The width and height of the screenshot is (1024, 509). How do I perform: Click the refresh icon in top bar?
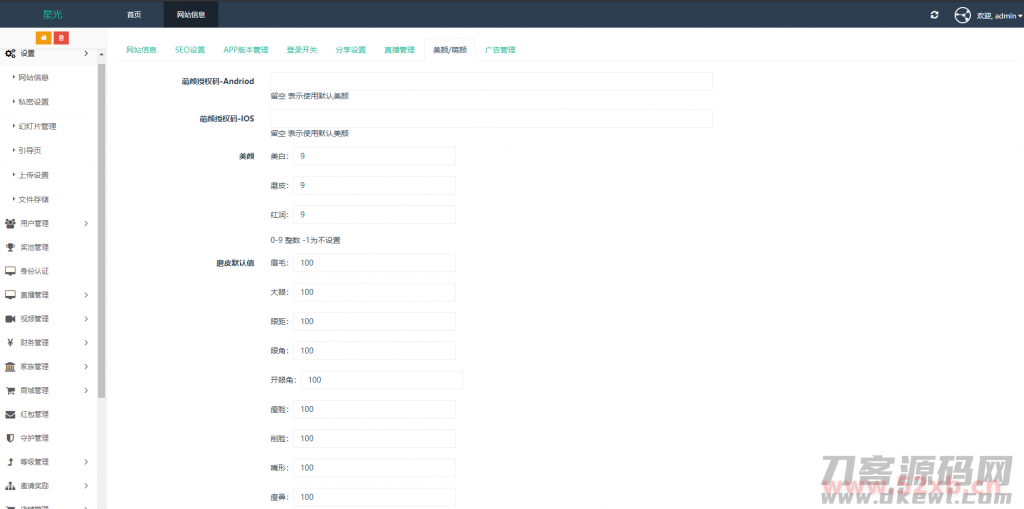click(x=935, y=15)
